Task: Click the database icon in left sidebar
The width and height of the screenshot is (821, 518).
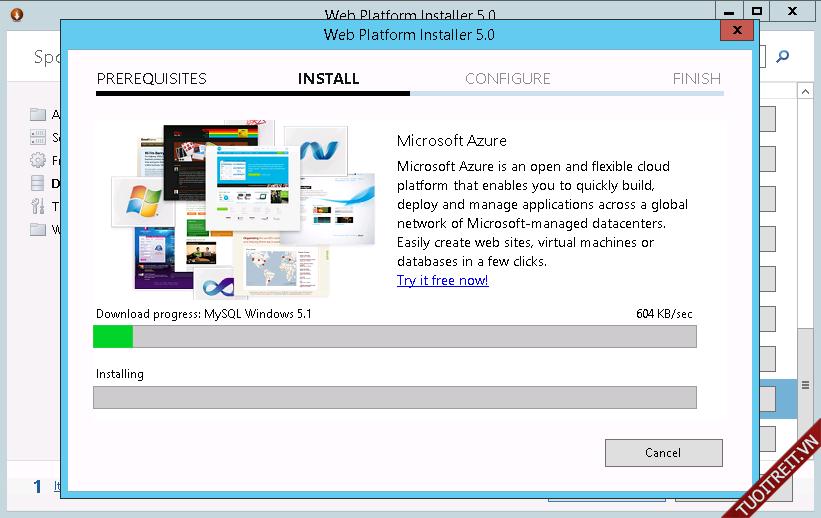Action: point(38,183)
